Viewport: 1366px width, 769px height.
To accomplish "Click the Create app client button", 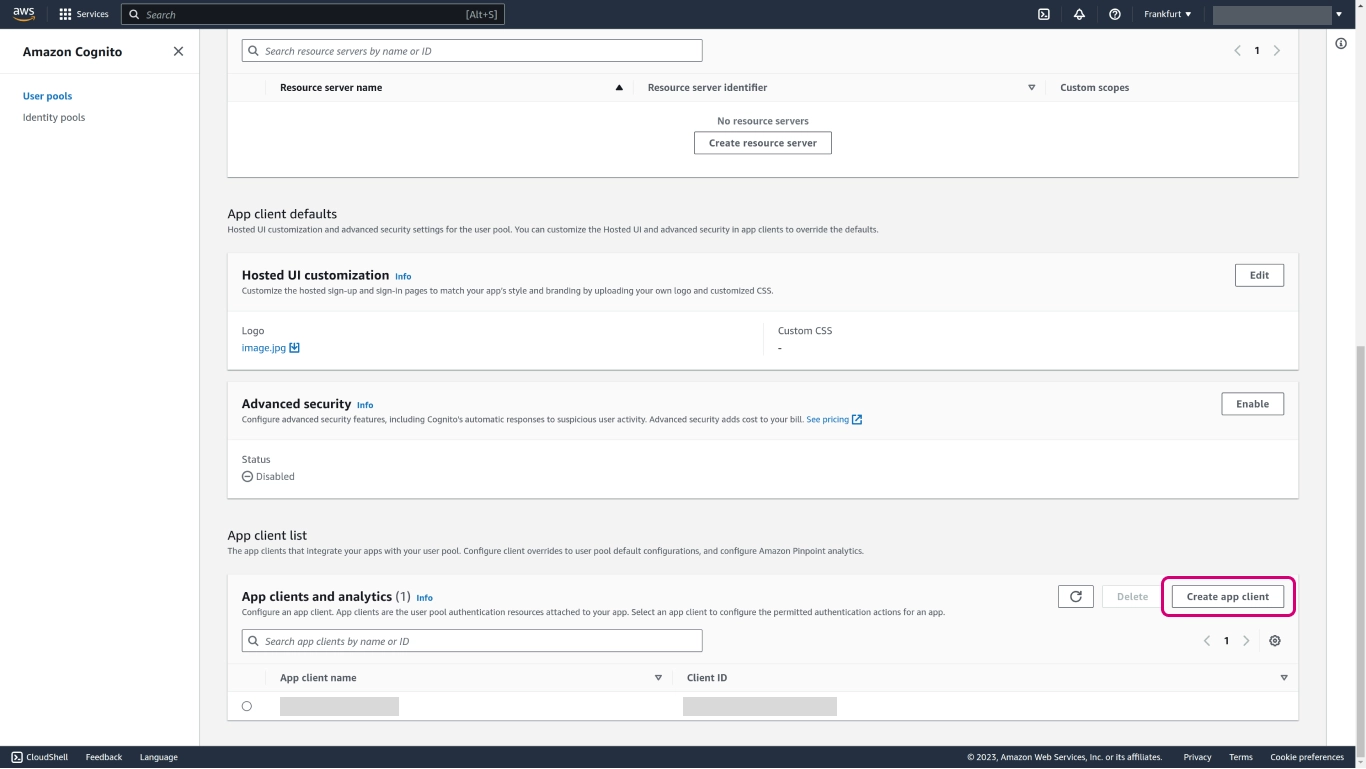I will pos(1227,597).
